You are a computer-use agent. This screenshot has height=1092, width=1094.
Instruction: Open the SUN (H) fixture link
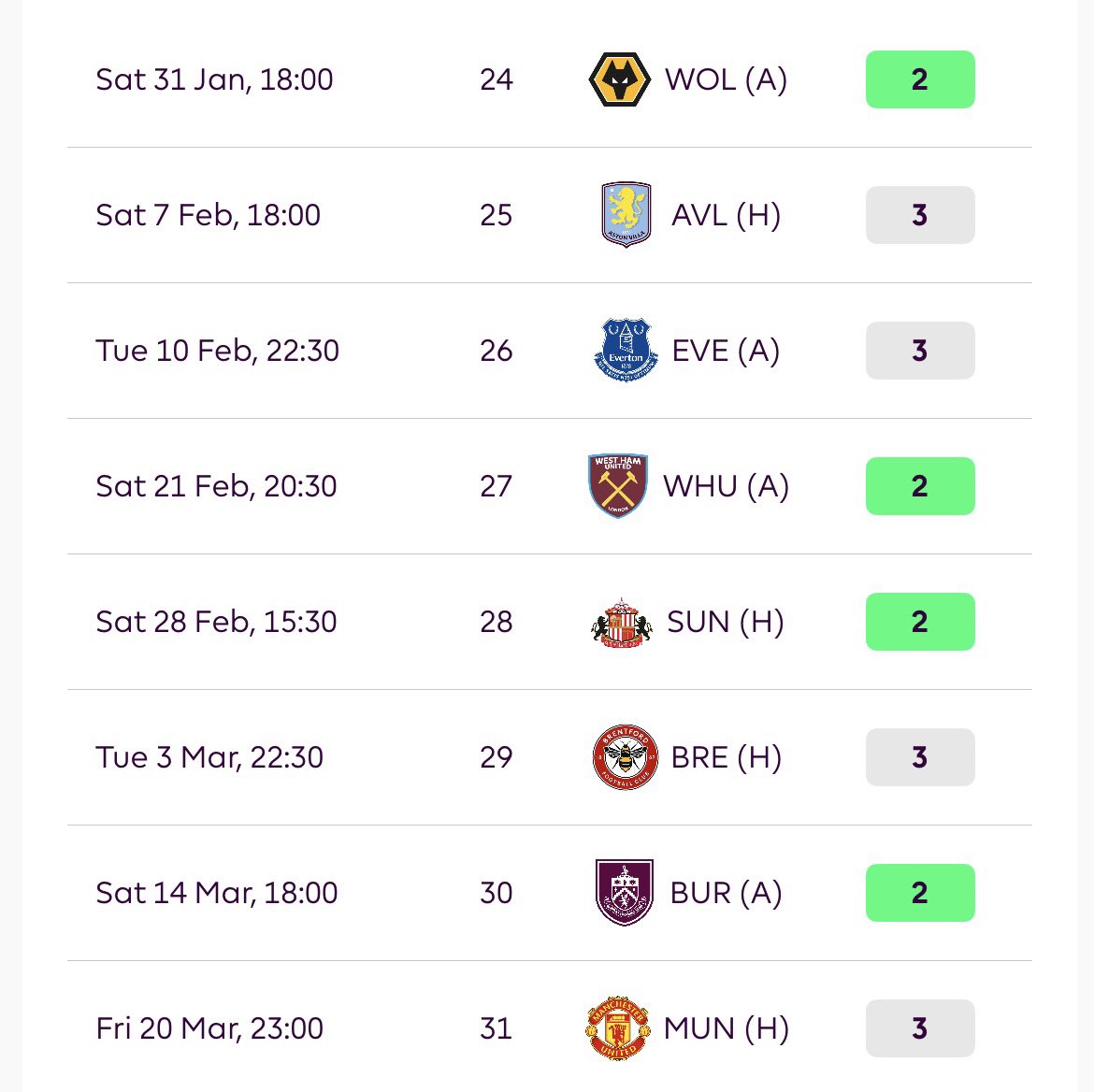pyautogui.click(x=726, y=622)
